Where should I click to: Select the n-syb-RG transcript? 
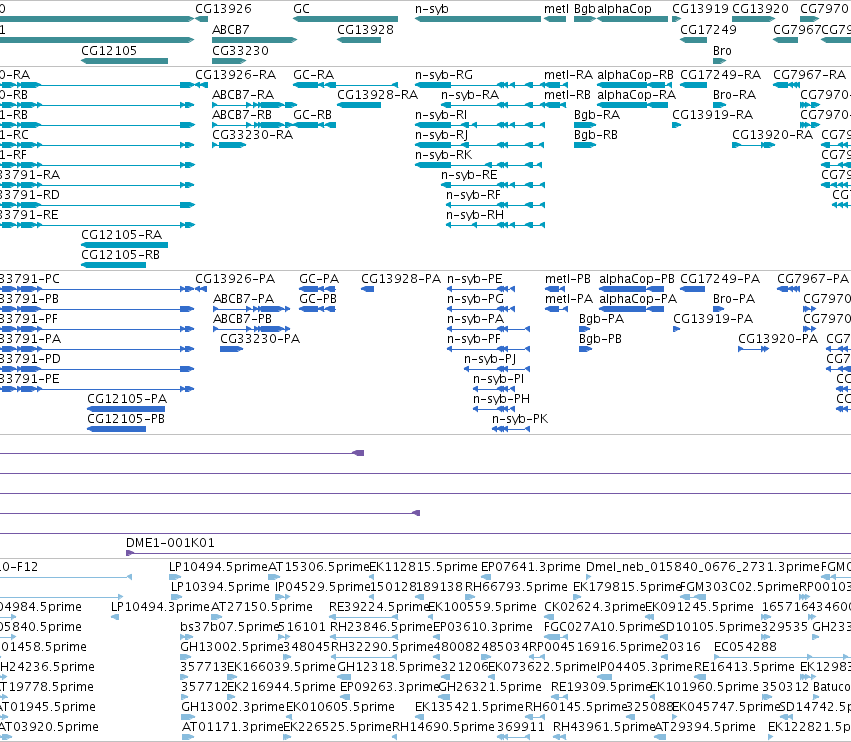443,75
